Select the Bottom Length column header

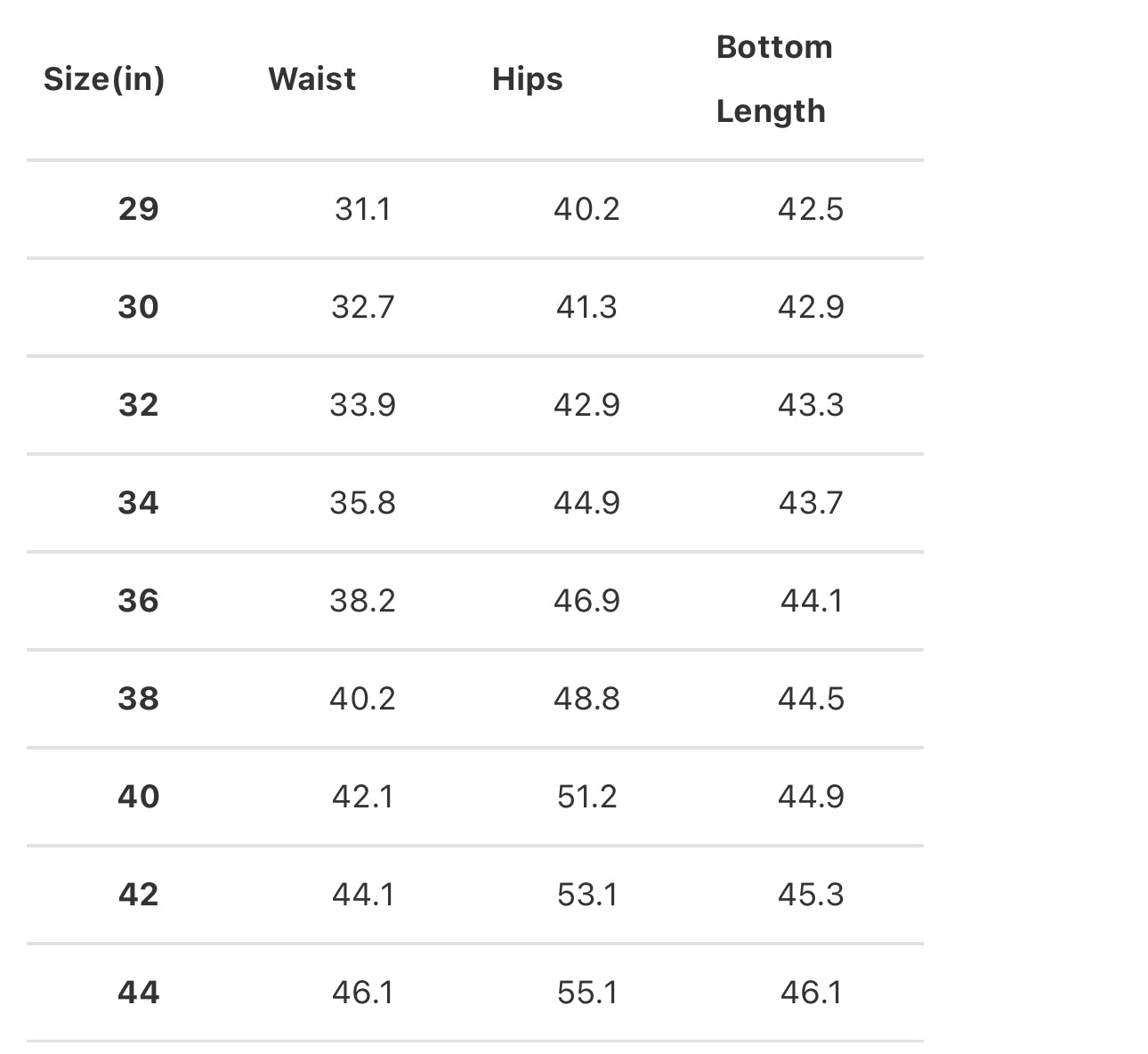point(774,79)
